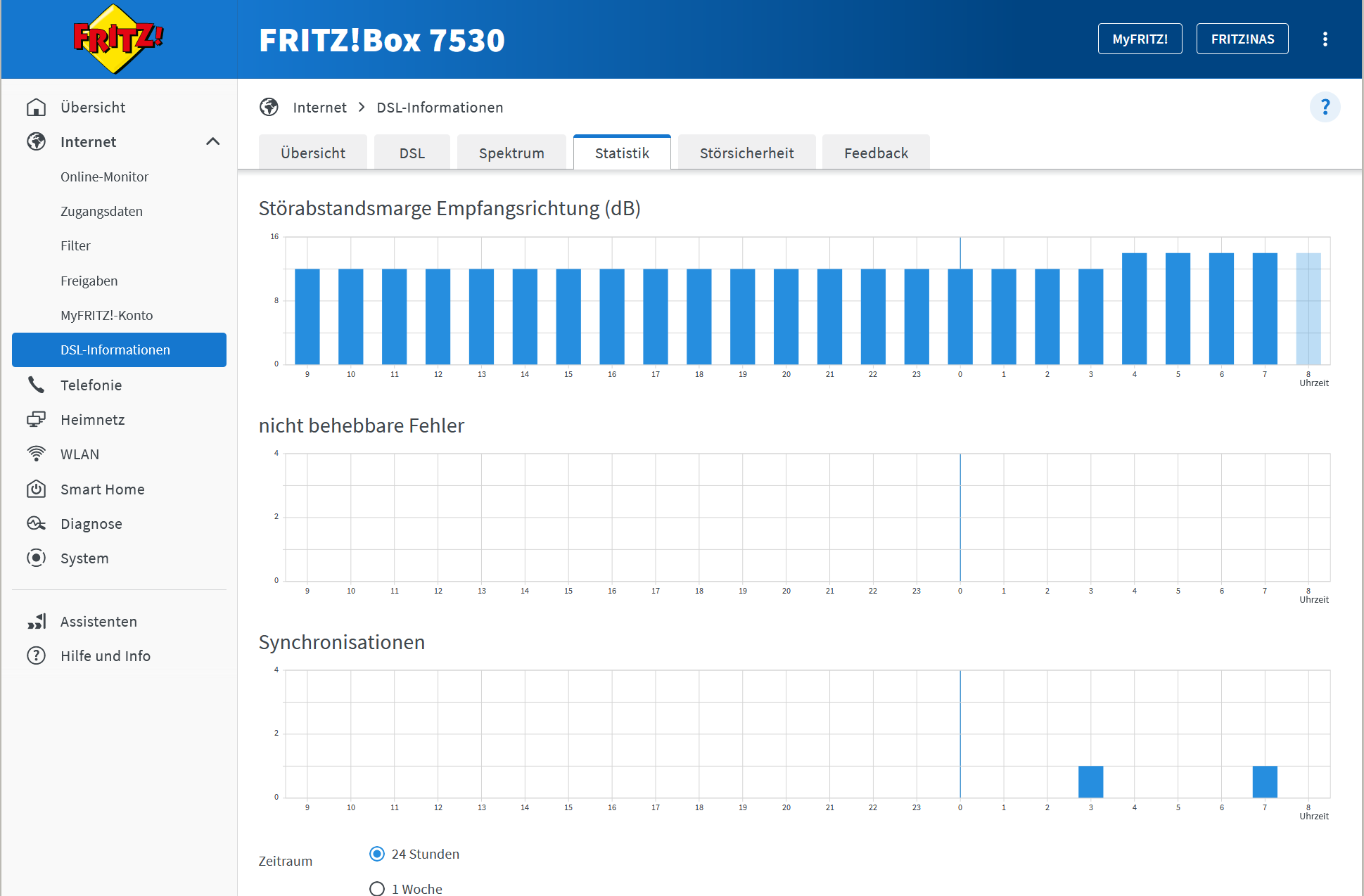
Task: Click the Assistenten wizard icon
Action: pyautogui.click(x=36, y=621)
